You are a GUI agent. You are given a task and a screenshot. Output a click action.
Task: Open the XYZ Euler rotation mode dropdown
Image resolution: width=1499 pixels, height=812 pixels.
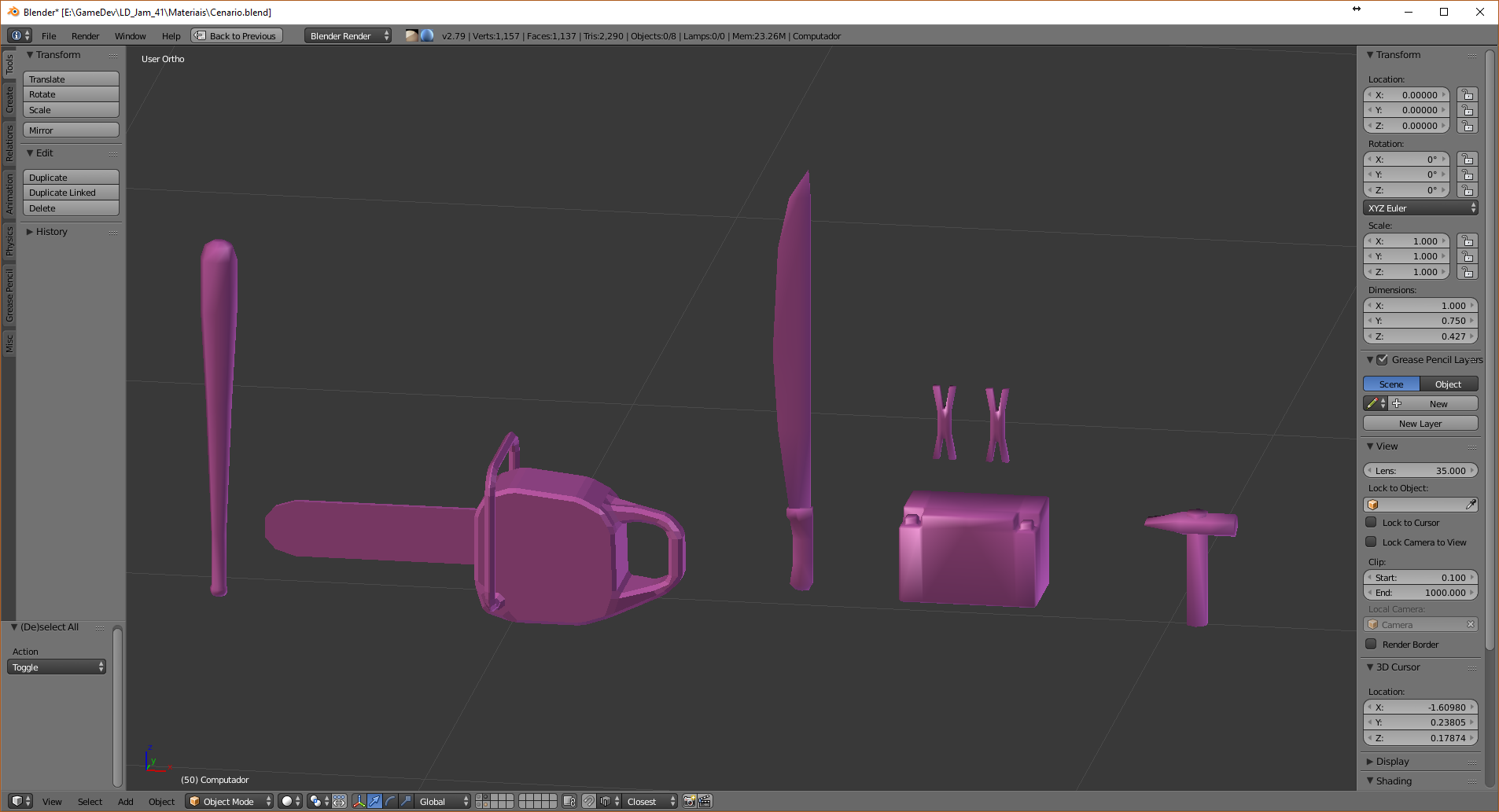(x=1420, y=208)
